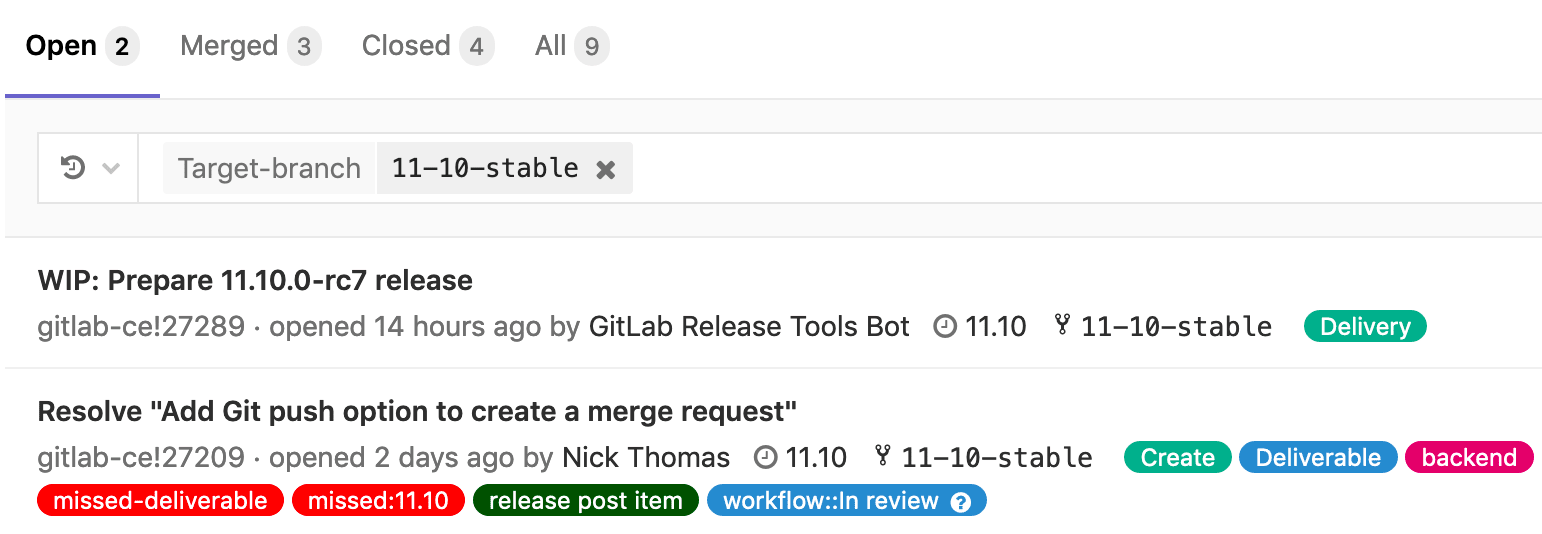Select the All tab
The height and width of the screenshot is (534, 1542).
(572, 46)
